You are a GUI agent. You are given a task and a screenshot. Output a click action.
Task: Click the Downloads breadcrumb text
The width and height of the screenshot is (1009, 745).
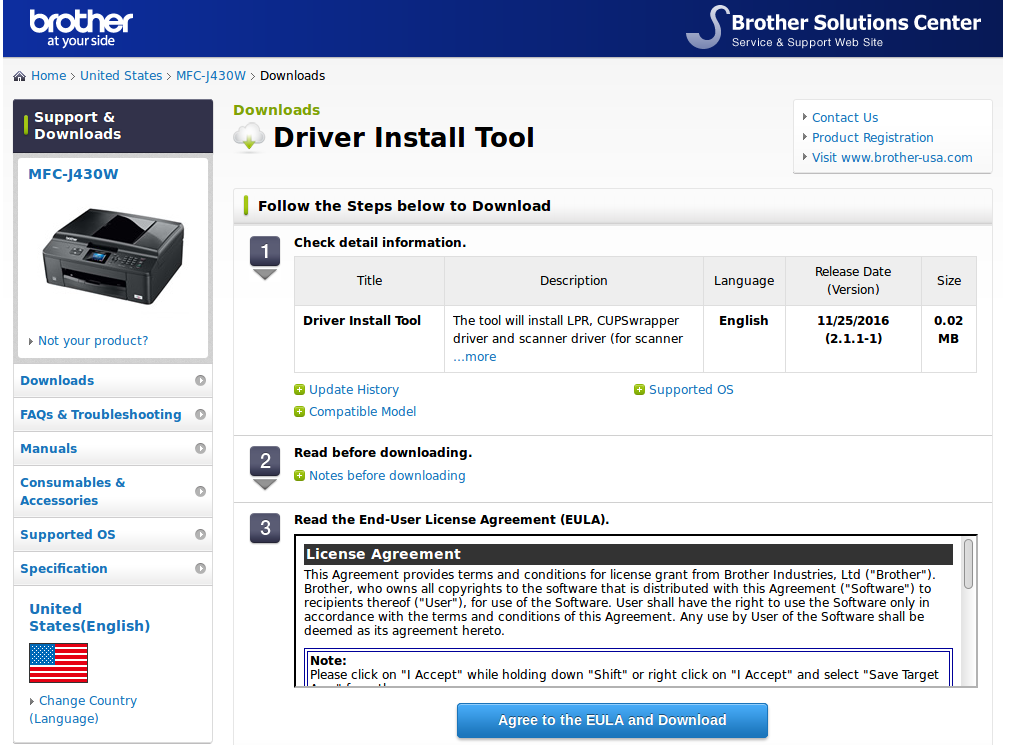tap(293, 76)
